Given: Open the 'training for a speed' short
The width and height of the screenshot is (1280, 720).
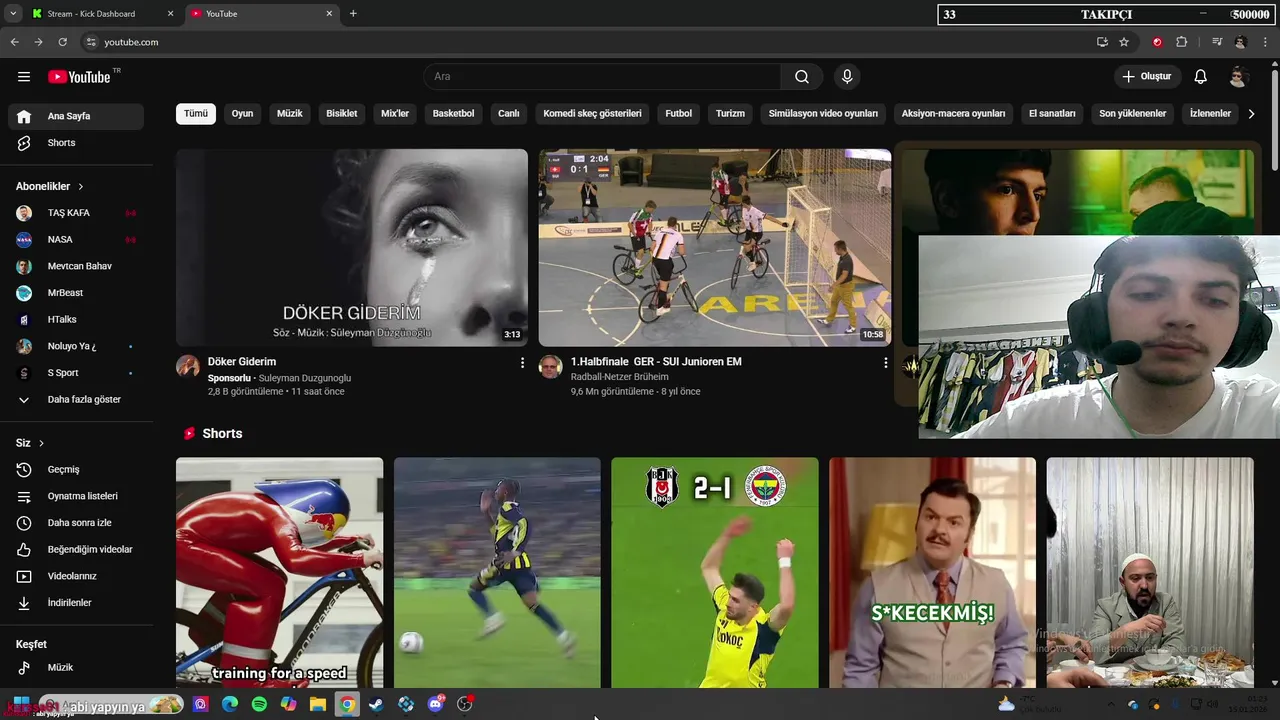Looking at the screenshot, I should click(x=279, y=573).
